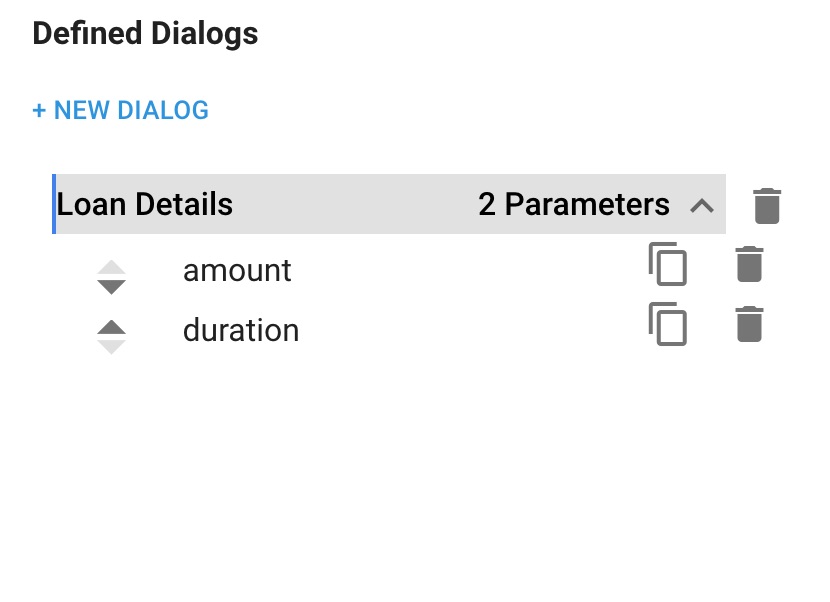
Task: Click the blue selection bar on Loan Details
Action: tap(54, 204)
